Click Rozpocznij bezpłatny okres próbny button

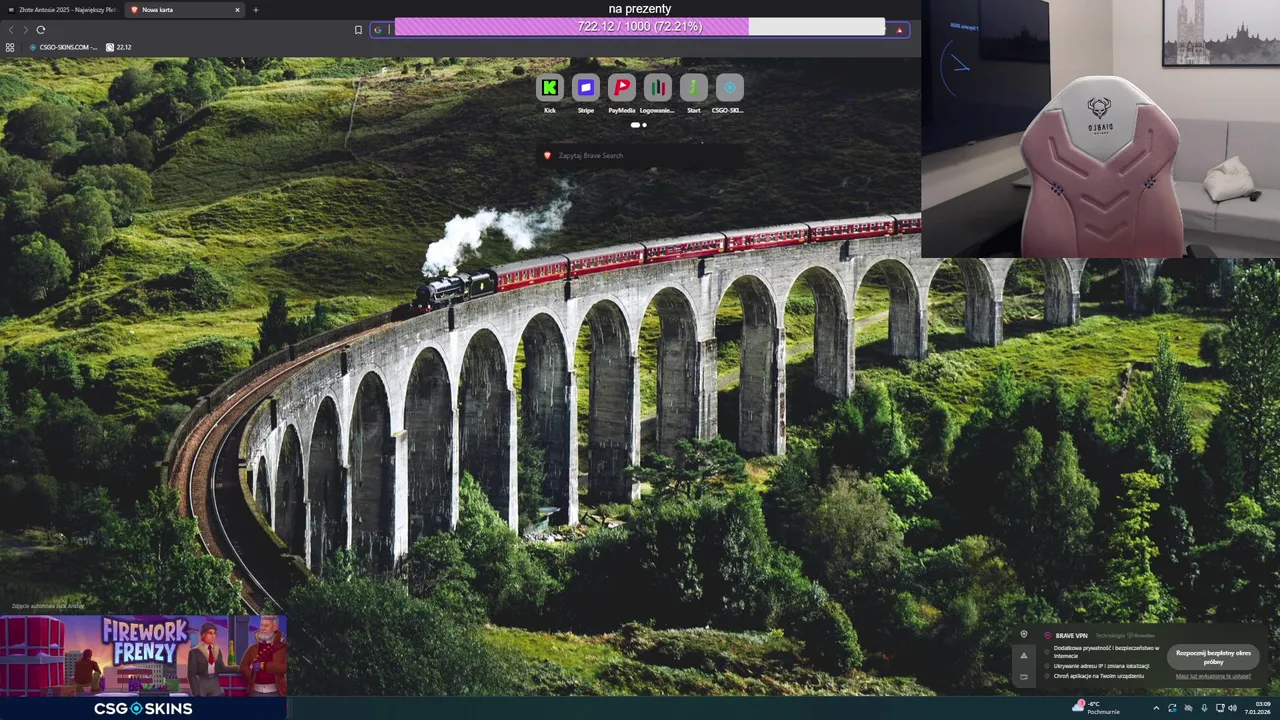point(1213,657)
